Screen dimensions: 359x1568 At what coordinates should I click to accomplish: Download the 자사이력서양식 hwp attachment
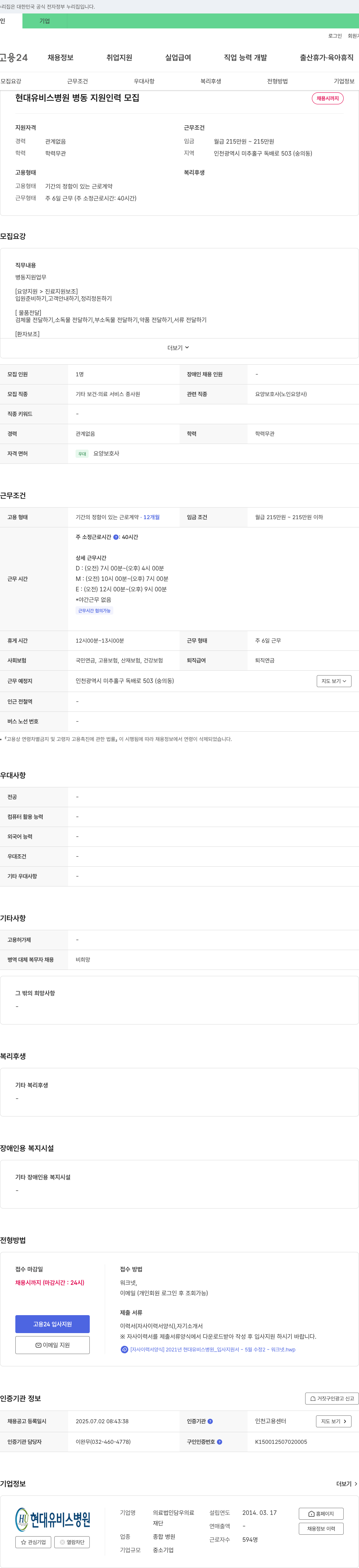212,1350
